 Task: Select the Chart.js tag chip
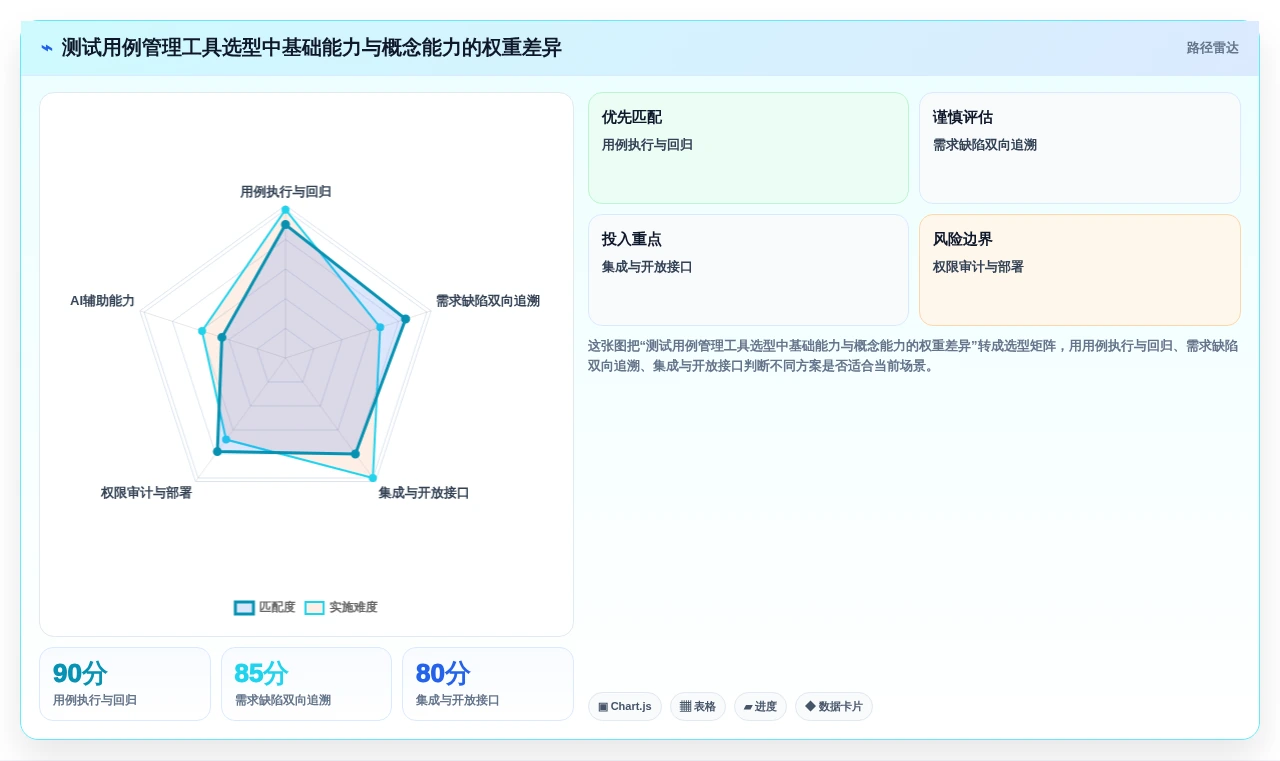tap(625, 706)
